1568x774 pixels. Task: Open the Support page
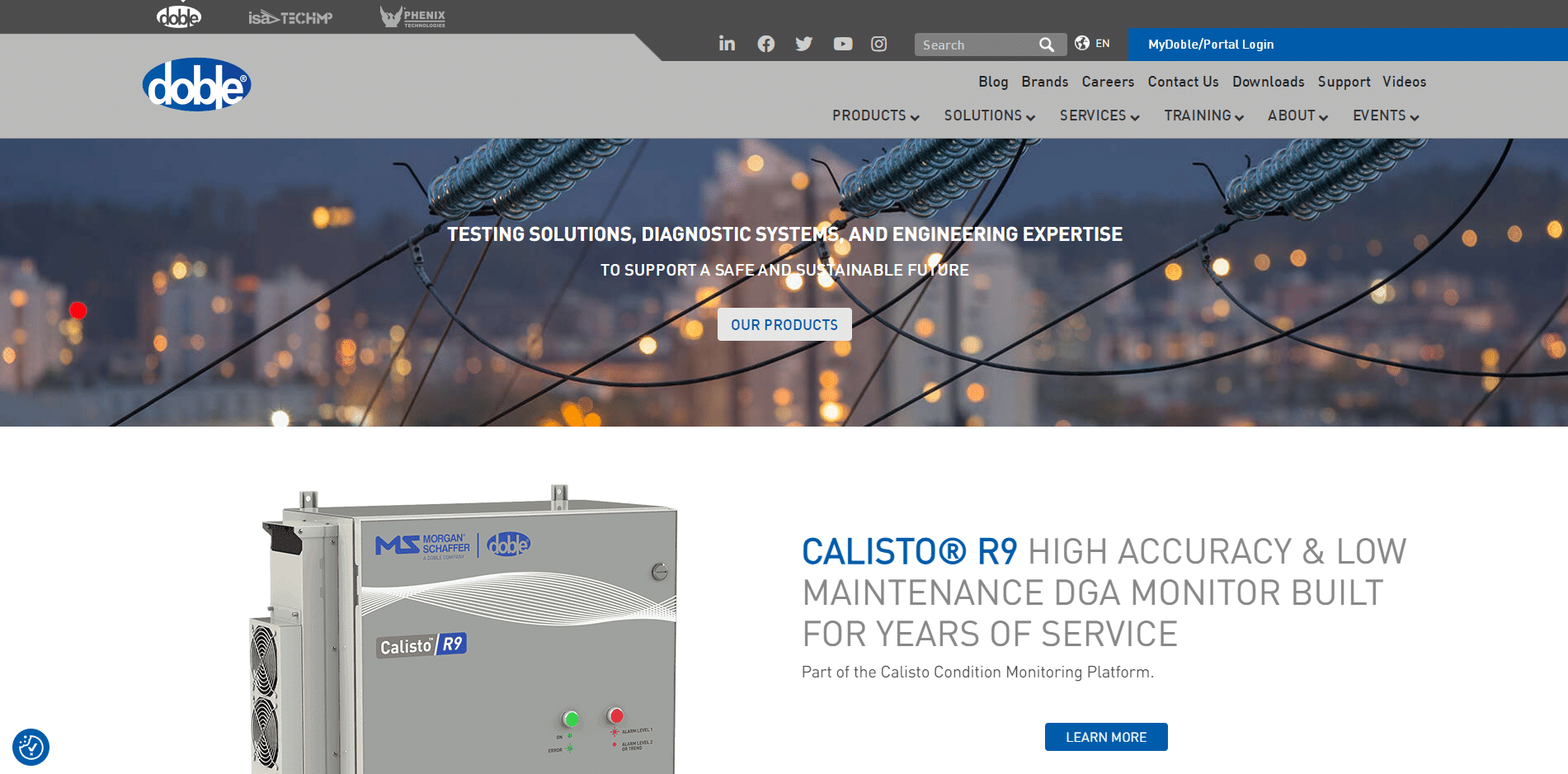[x=1344, y=82]
